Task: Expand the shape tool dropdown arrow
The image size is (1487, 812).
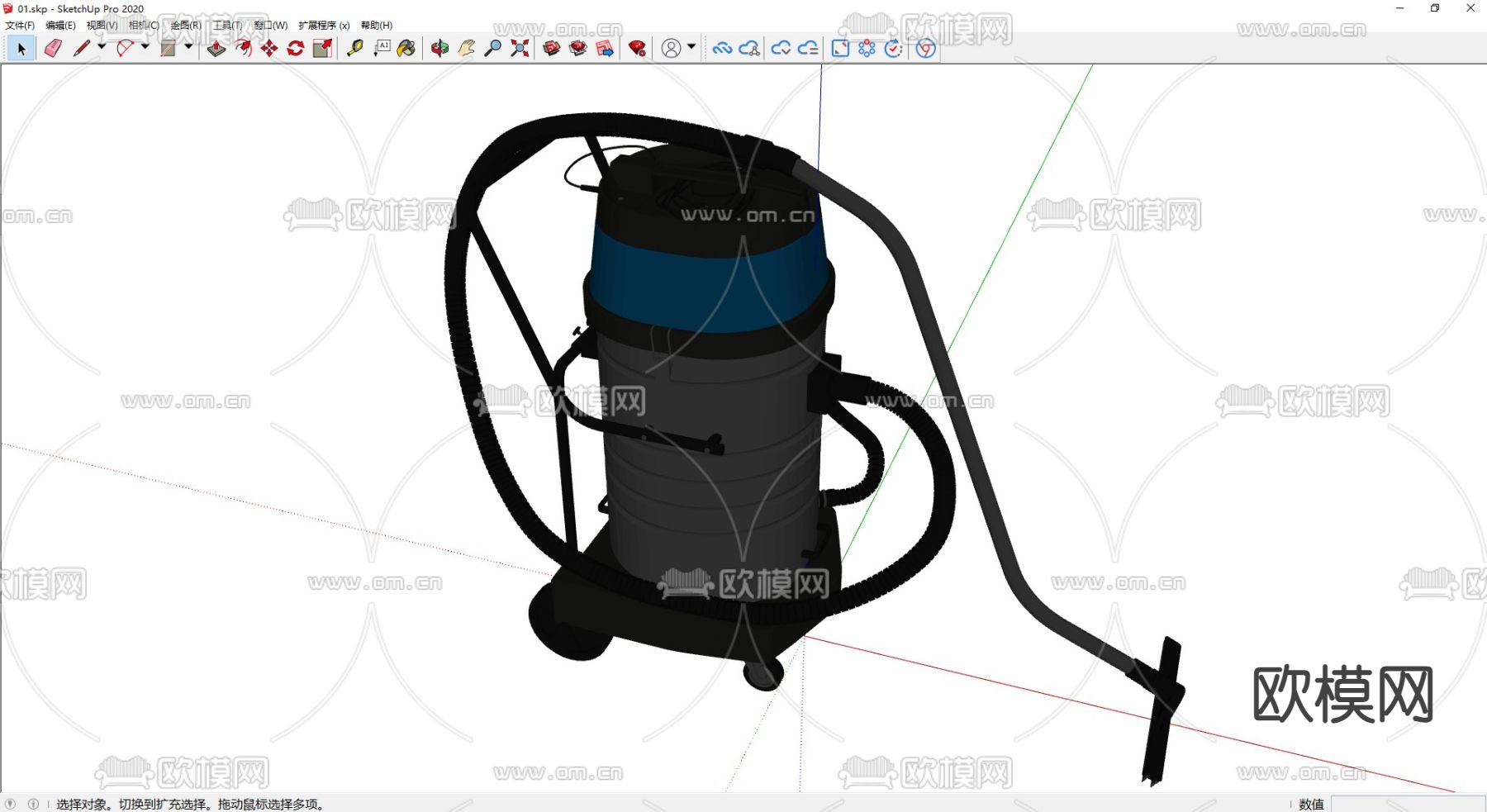Action: (188, 47)
